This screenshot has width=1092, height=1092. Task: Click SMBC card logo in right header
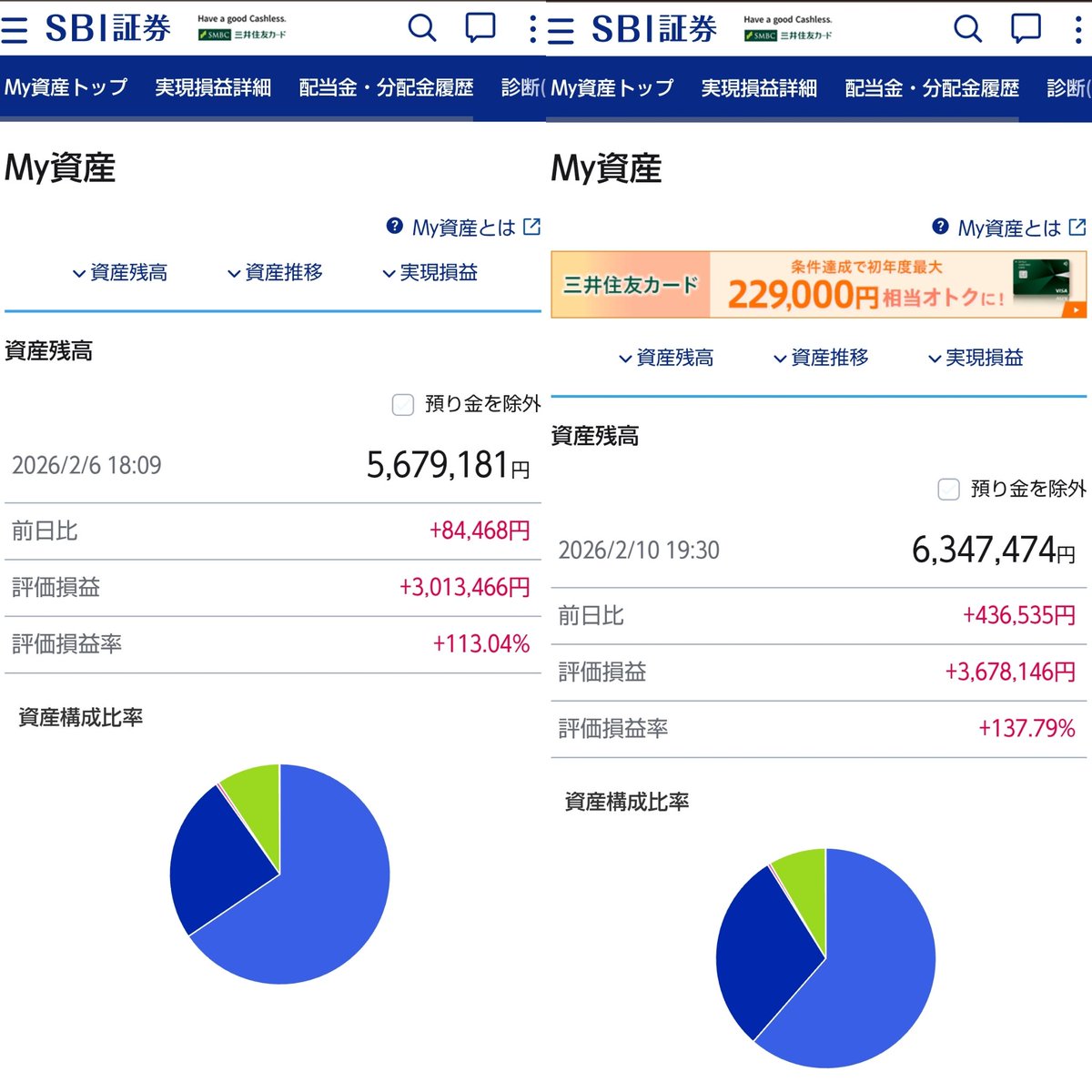788,28
